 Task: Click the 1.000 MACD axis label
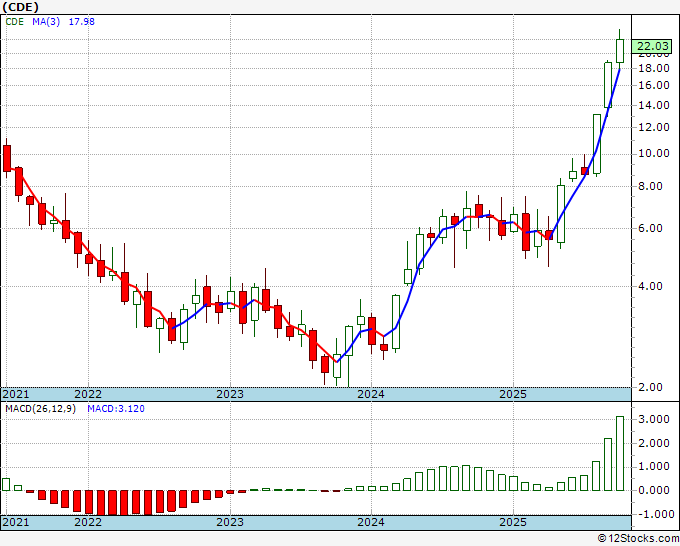654,467
